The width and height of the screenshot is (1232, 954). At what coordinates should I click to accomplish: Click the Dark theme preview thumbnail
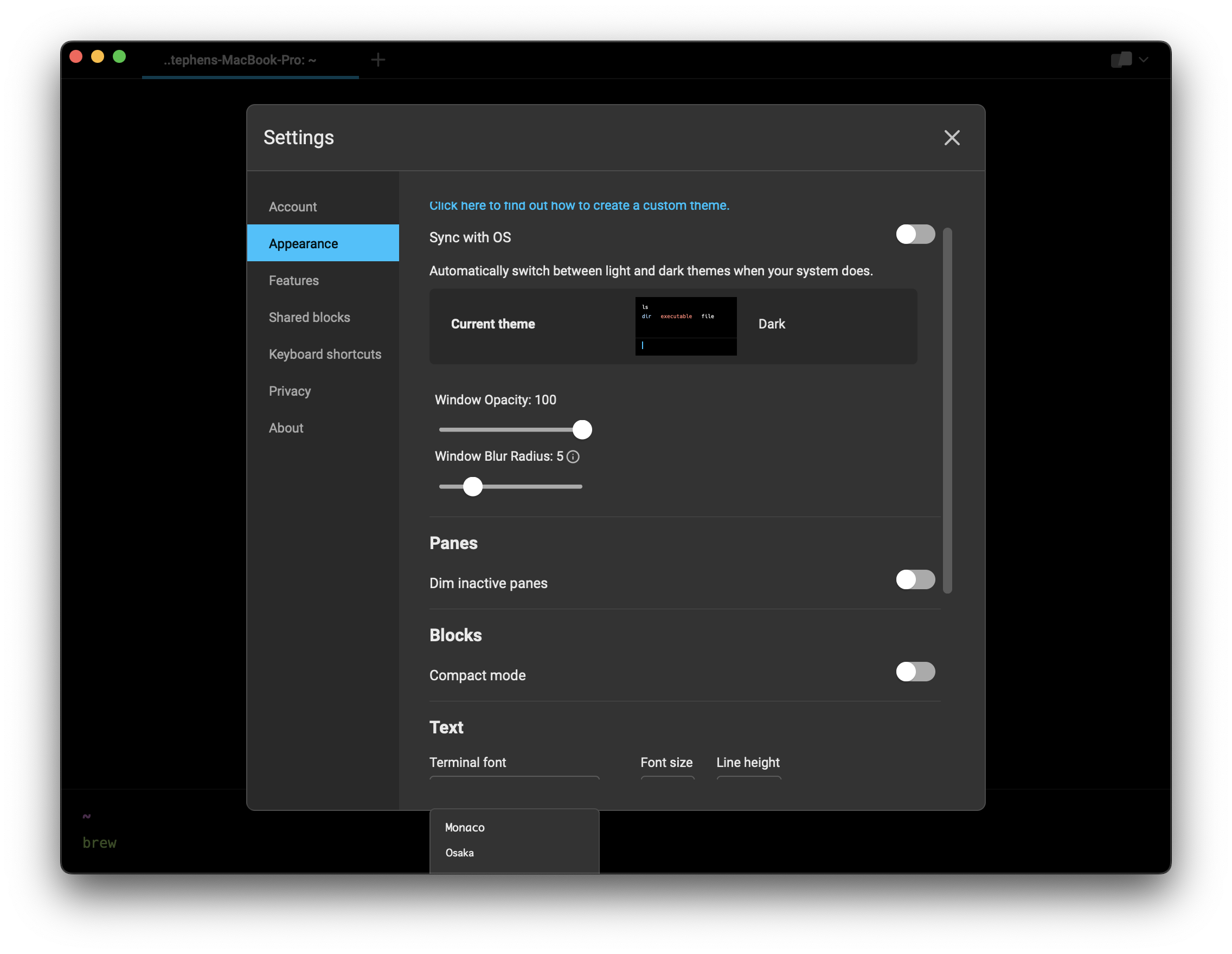click(x=686, y=326)
